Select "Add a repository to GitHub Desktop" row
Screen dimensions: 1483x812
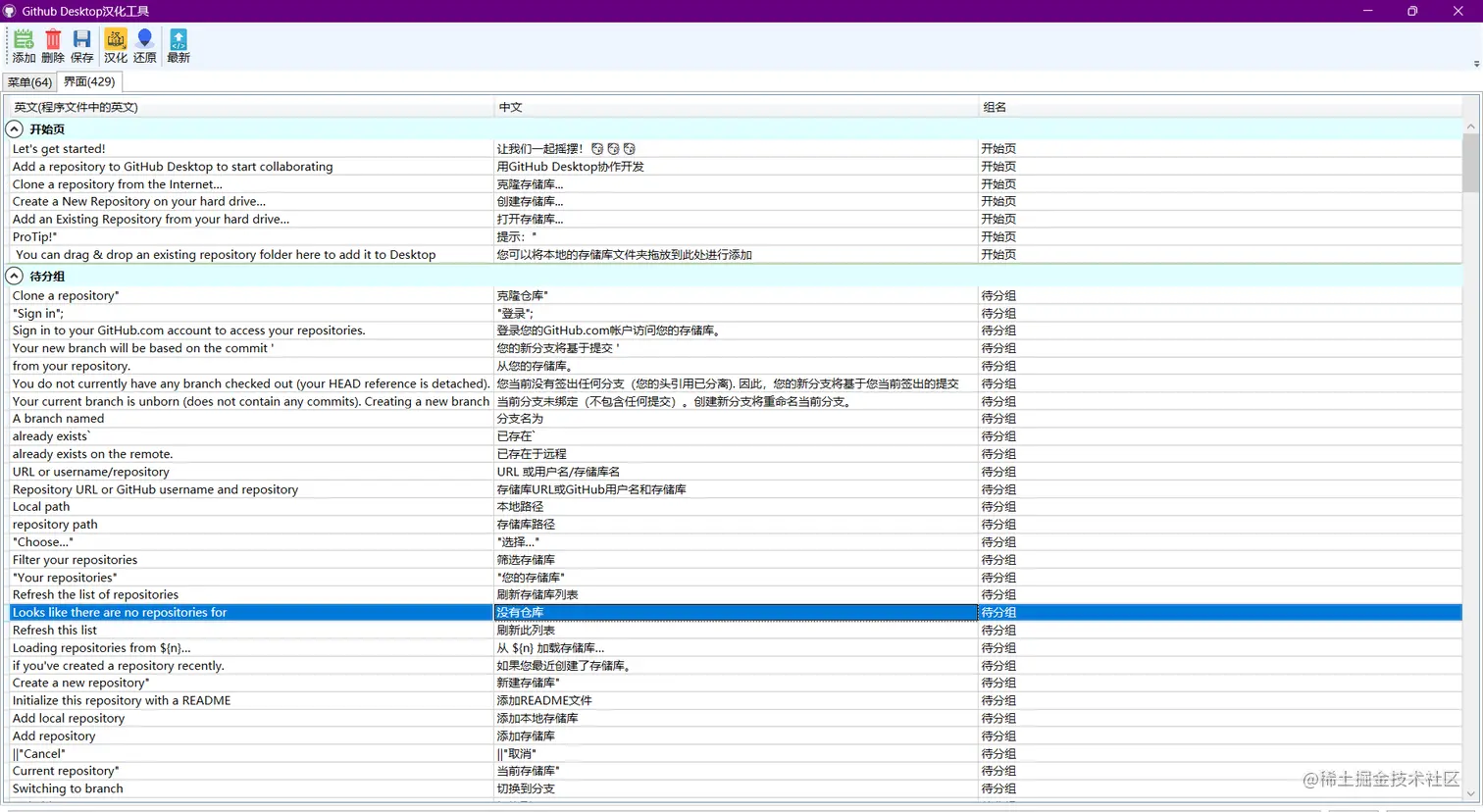click(x=736, y=167)
